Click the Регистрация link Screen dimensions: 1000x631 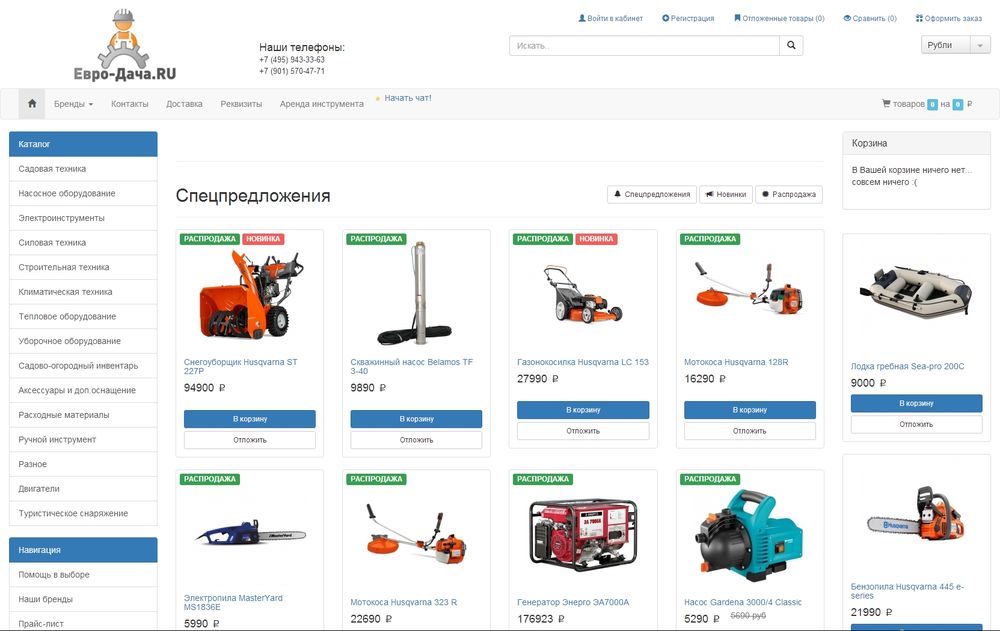688,18
